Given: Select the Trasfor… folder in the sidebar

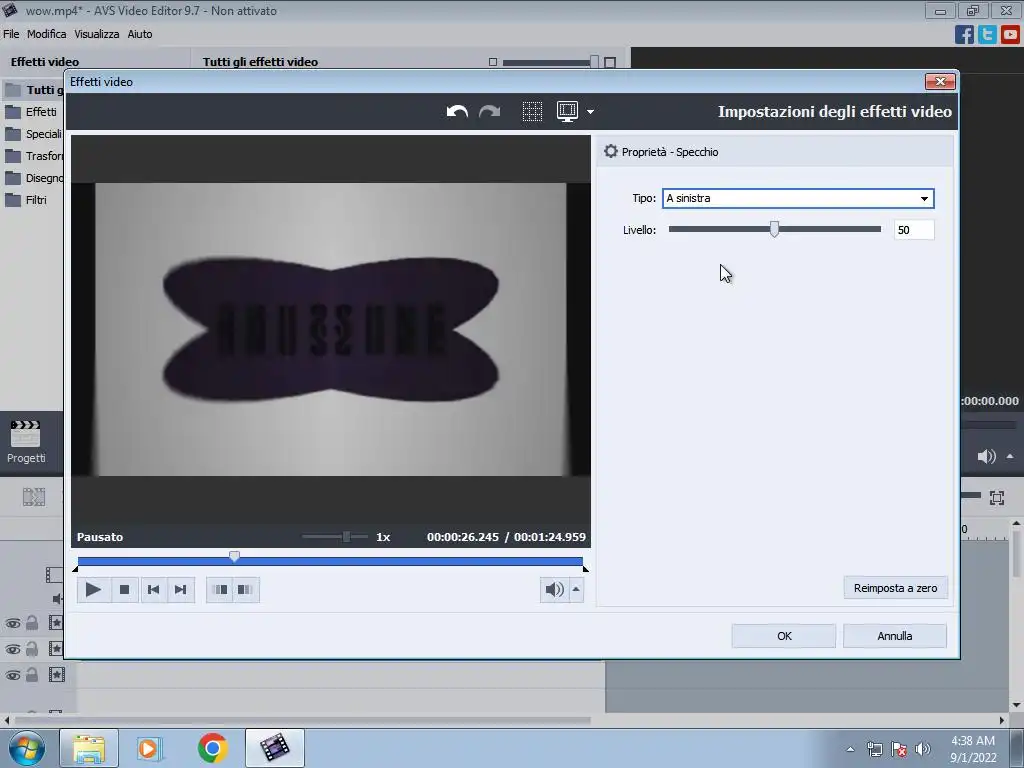Looking at the screenshot, I should (x=34, y=156).
